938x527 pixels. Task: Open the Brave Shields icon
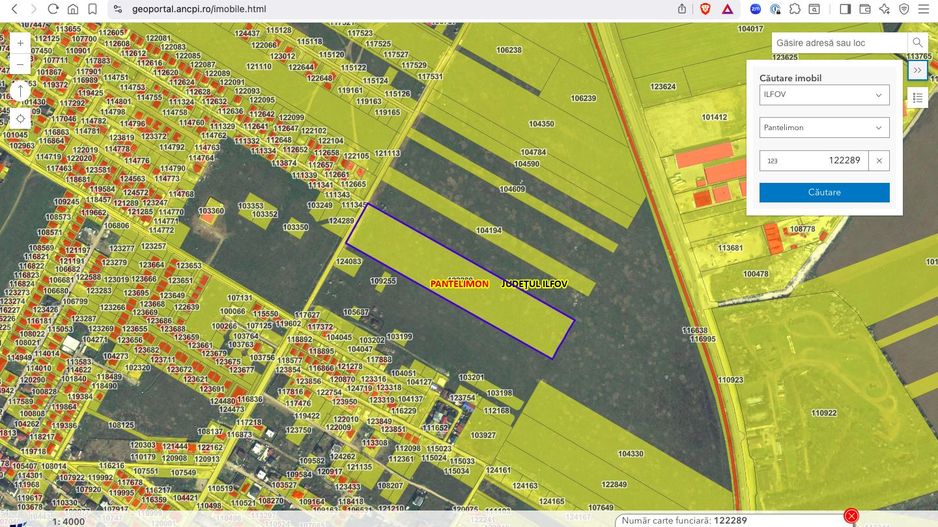(706, 8)
